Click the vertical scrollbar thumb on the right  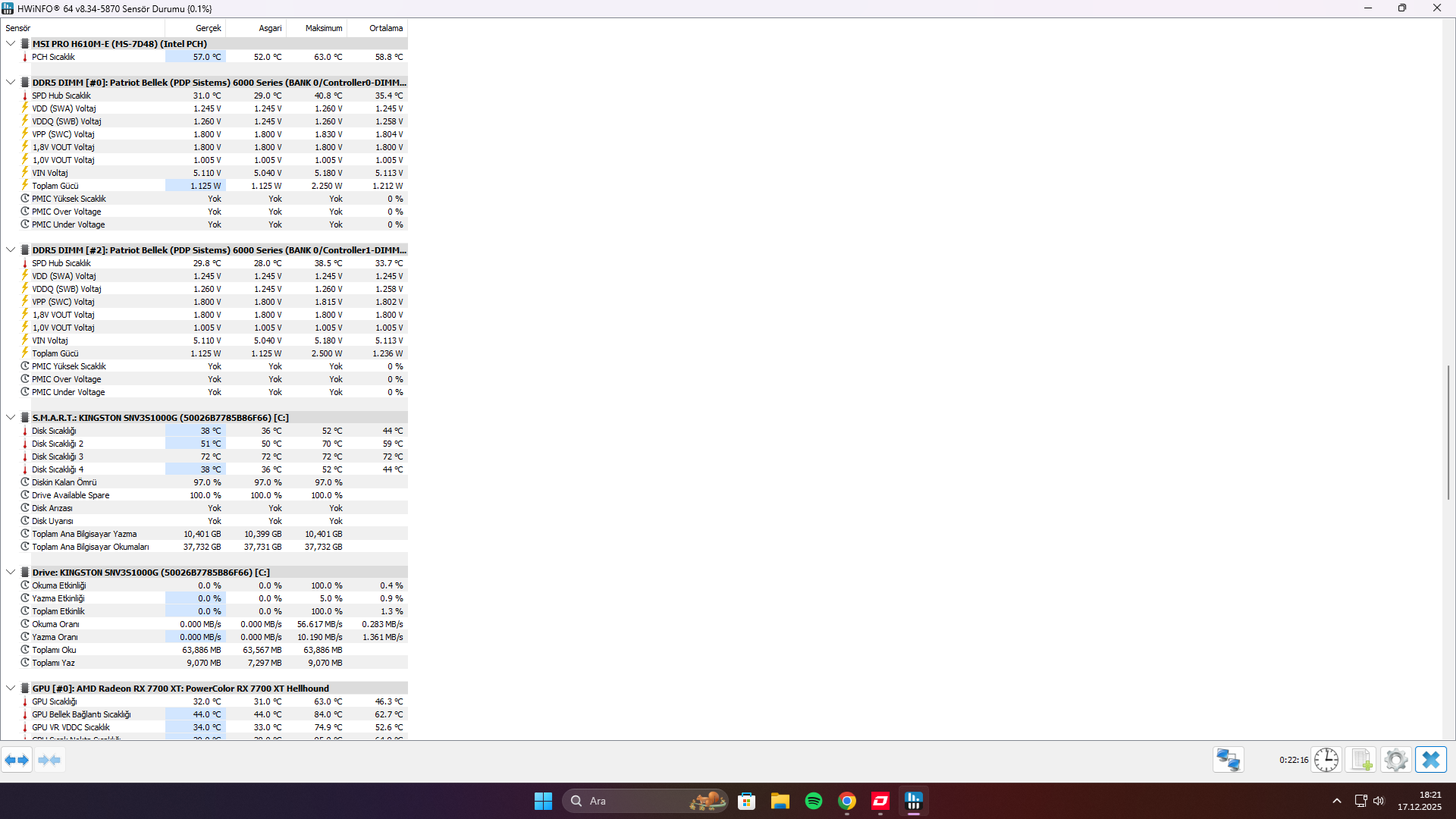click(x=1448, y=432)
